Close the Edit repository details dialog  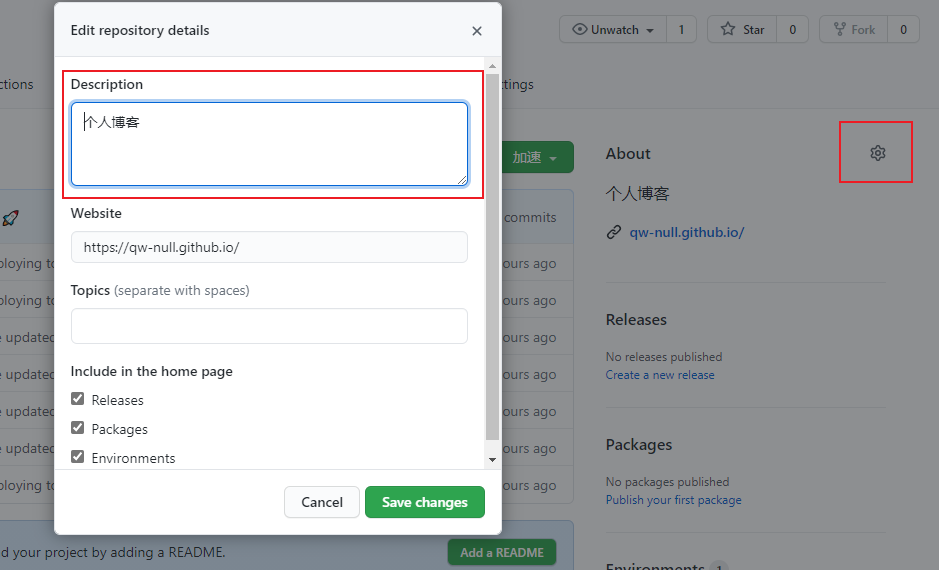click(477, 31)
